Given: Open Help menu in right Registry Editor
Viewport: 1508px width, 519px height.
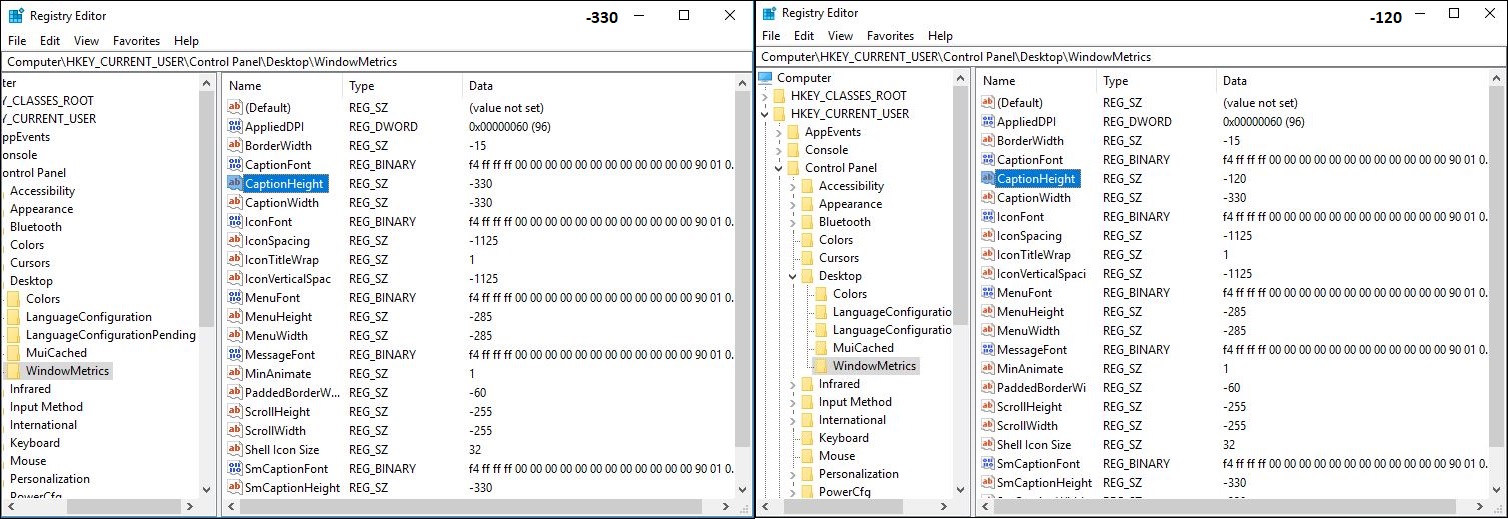Looking at the screenshot, I should [940, 36].
